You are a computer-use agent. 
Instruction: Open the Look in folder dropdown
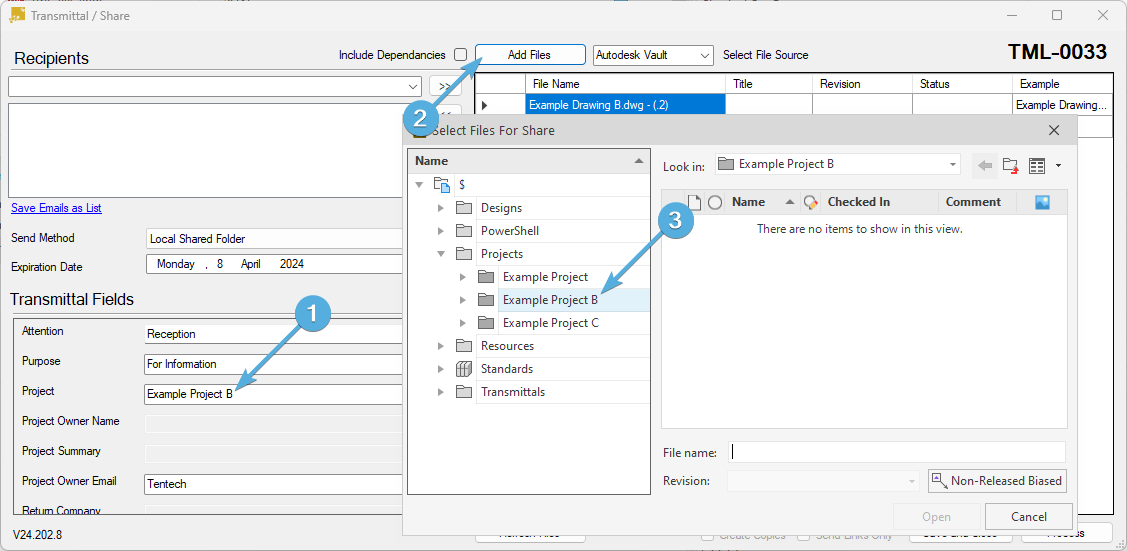click(x=953, y=165)
